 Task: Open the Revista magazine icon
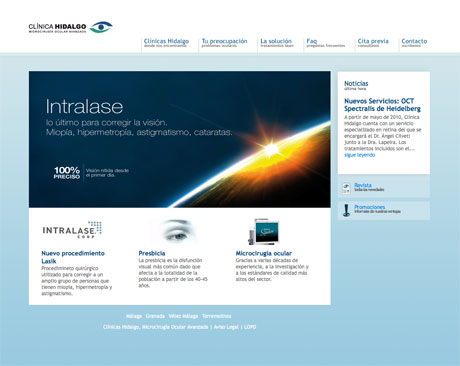coord(347,188)
